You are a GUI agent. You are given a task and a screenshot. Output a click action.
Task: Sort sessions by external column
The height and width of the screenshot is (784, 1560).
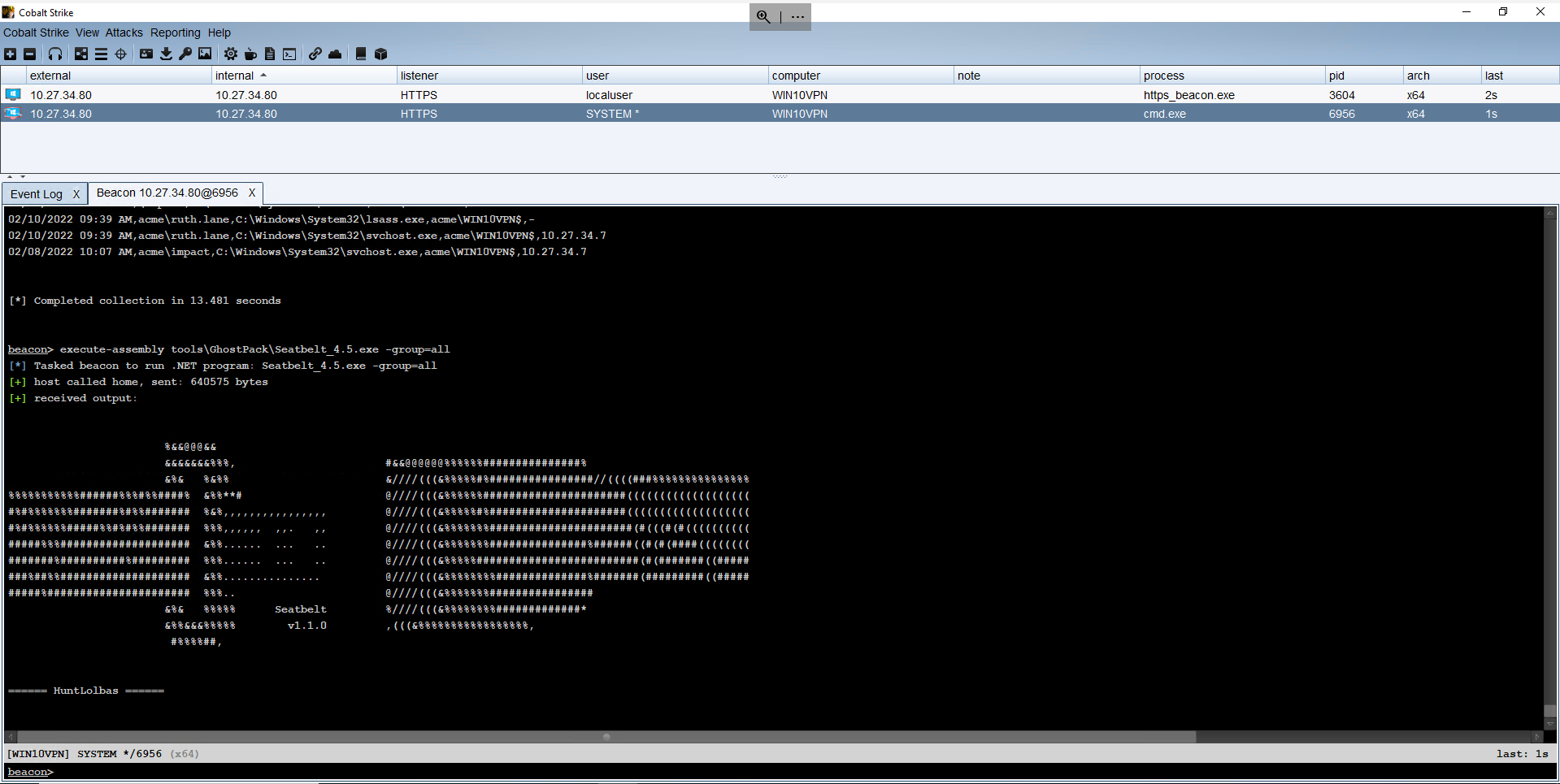119,76
